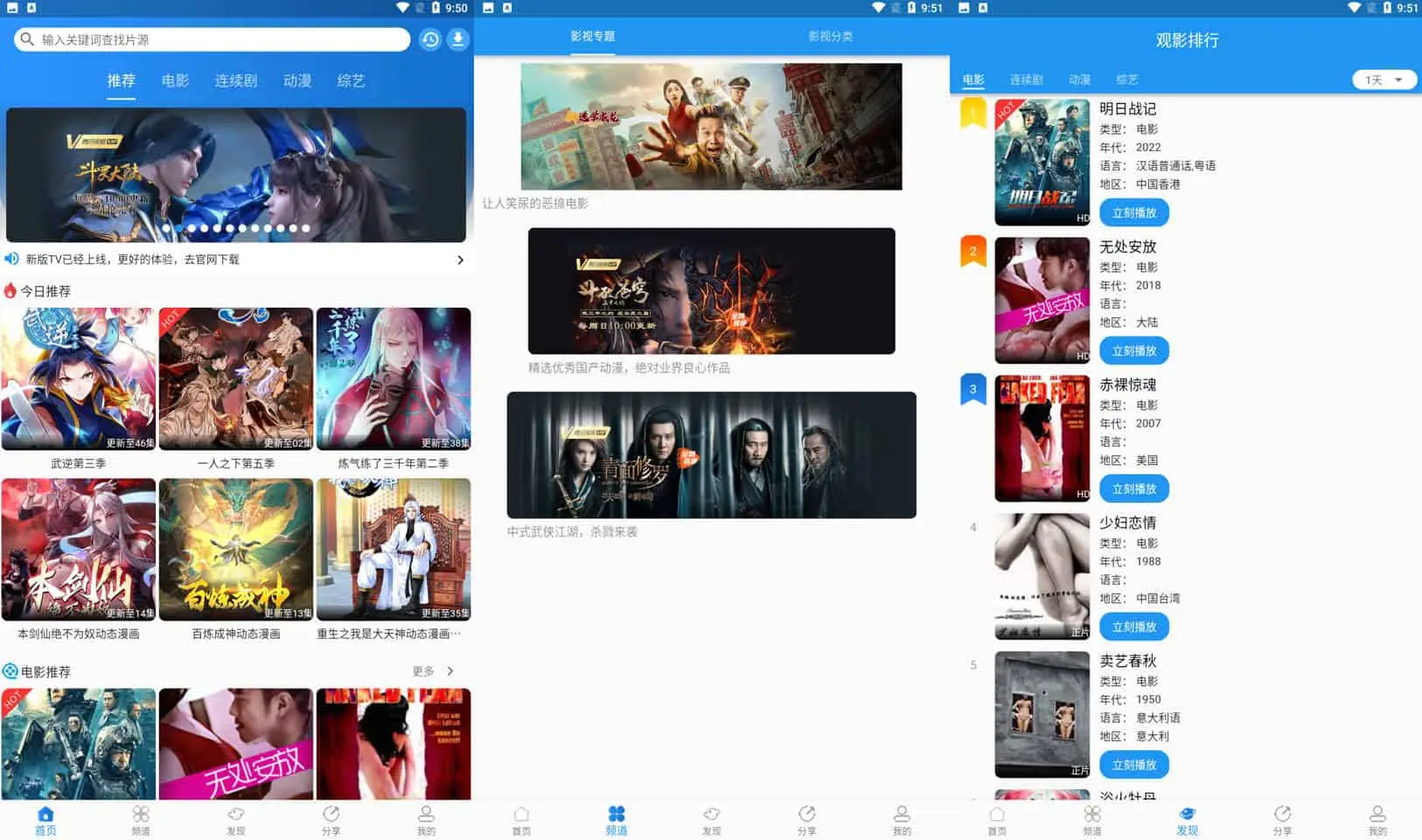The image size is (1422, 840).
Task: Tap the blue icon next to 电影推荐
Action: click(10, 671)
